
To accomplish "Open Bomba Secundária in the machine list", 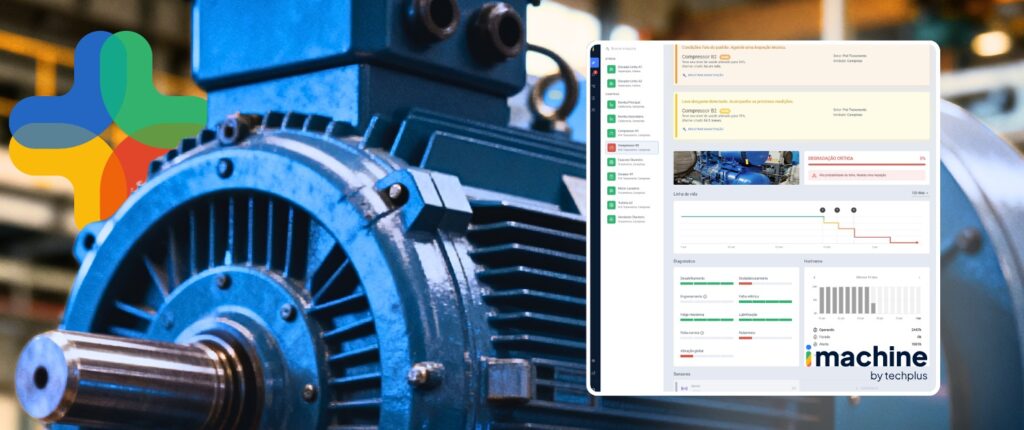I will [x=632, y=118].
